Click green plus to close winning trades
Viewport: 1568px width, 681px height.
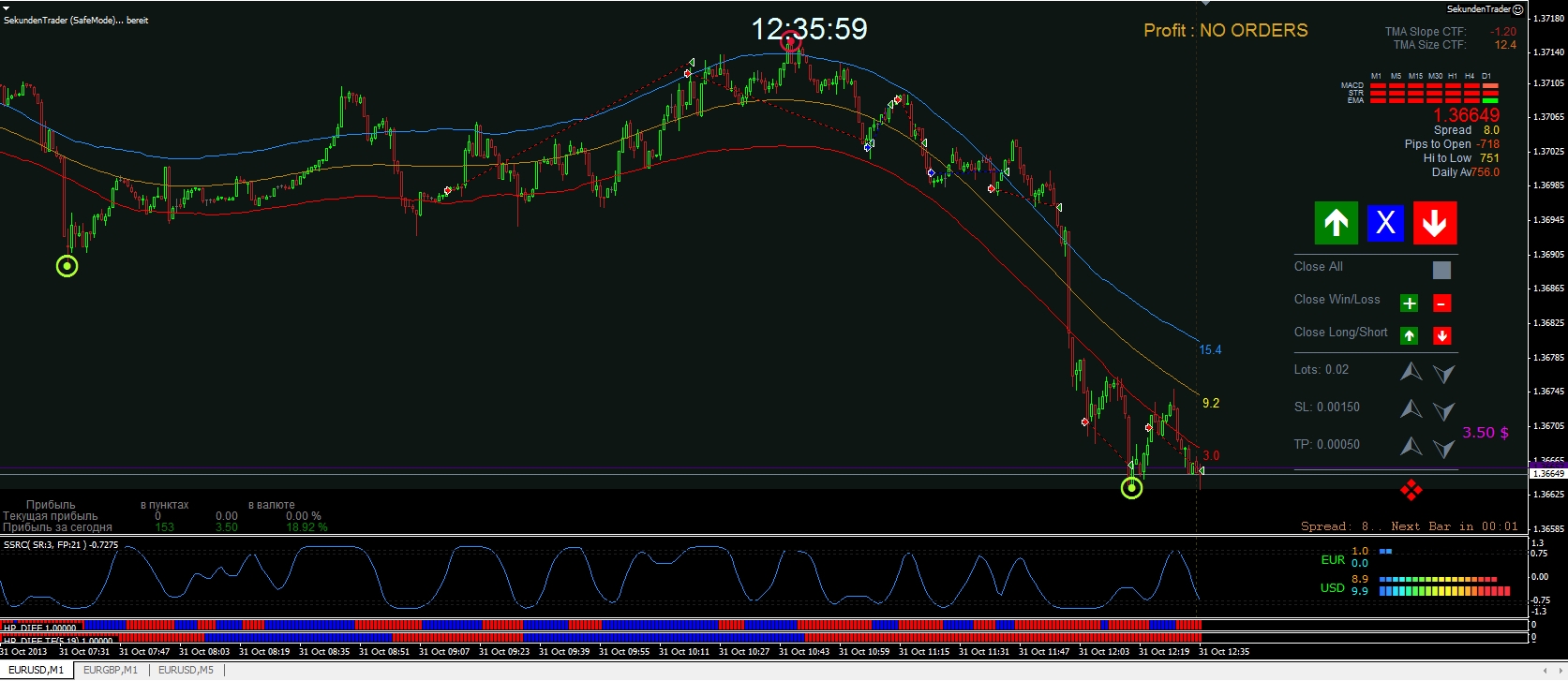click(x=1409, y=303)
